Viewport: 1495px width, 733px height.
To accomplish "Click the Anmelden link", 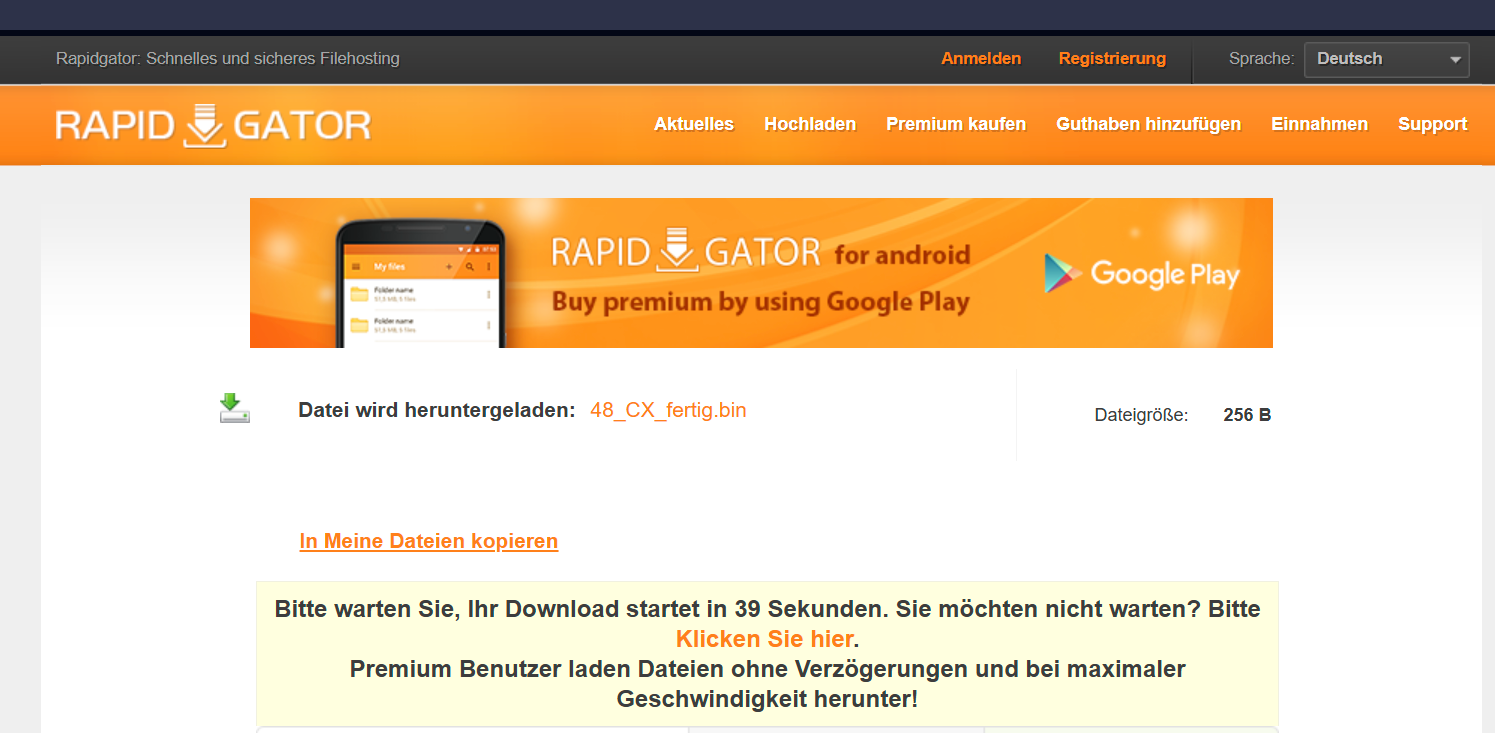I will pos(981,58).
